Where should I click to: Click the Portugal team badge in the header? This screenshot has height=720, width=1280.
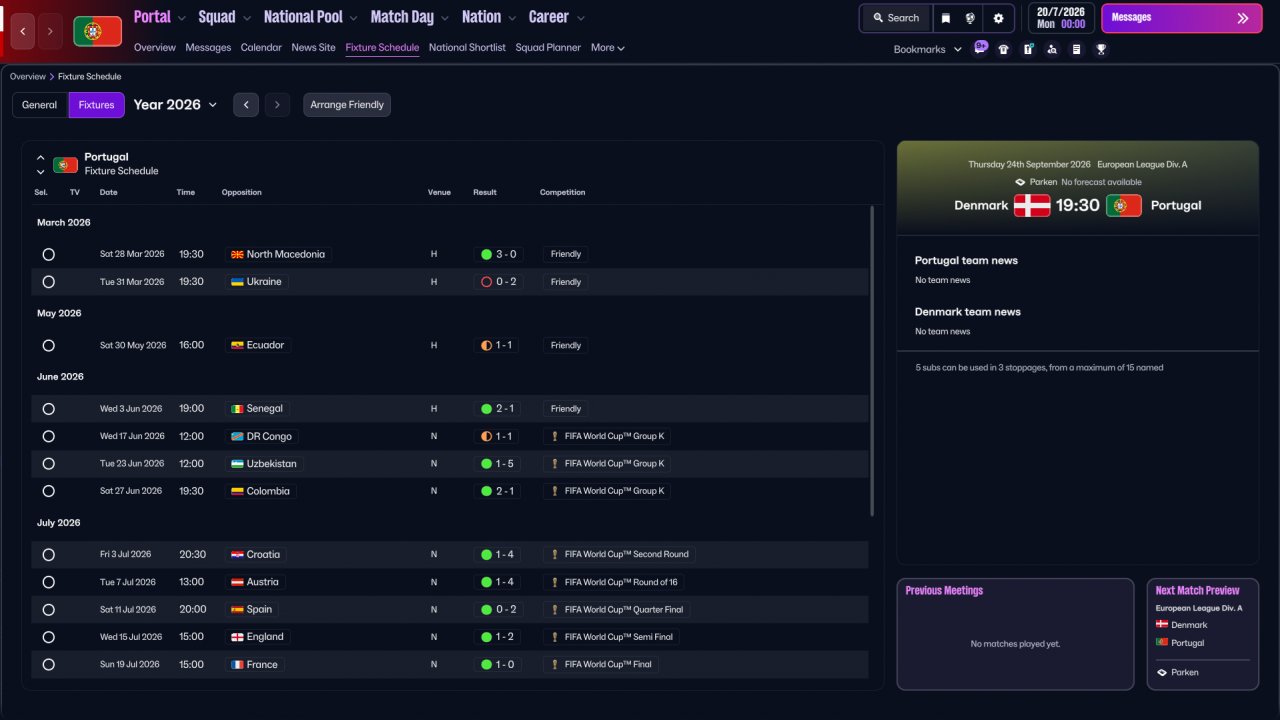tap(97, 31)
